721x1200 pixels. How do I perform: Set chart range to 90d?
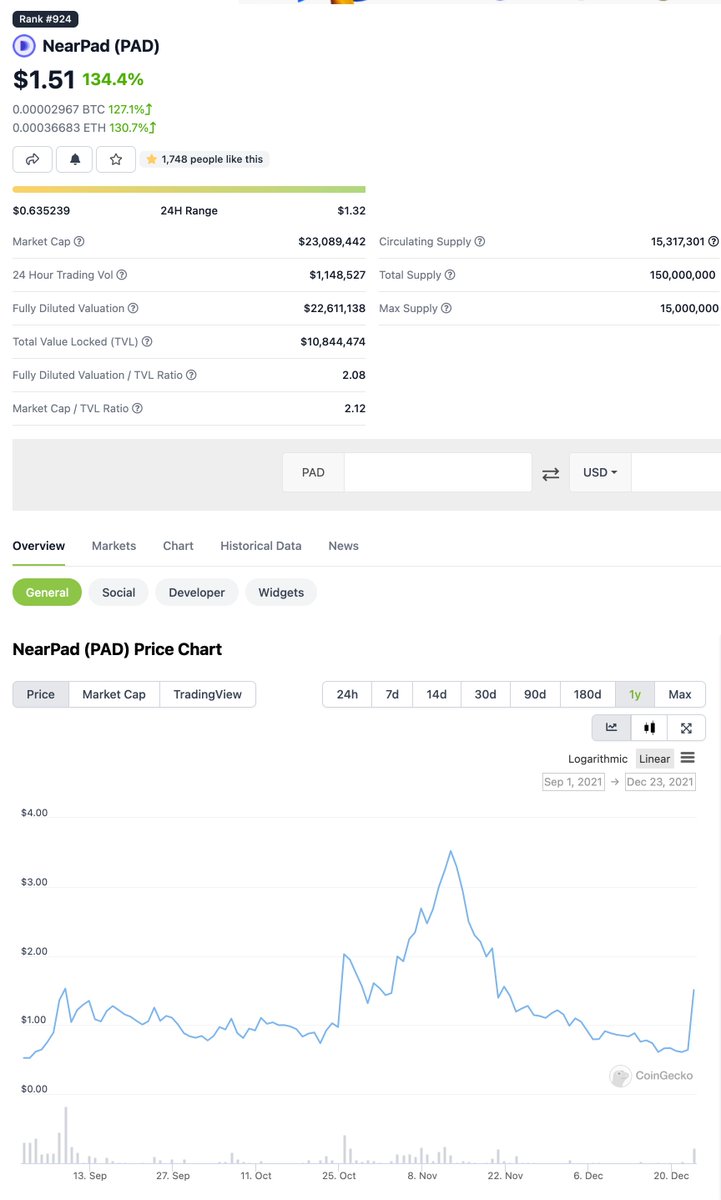pos(535,694)
